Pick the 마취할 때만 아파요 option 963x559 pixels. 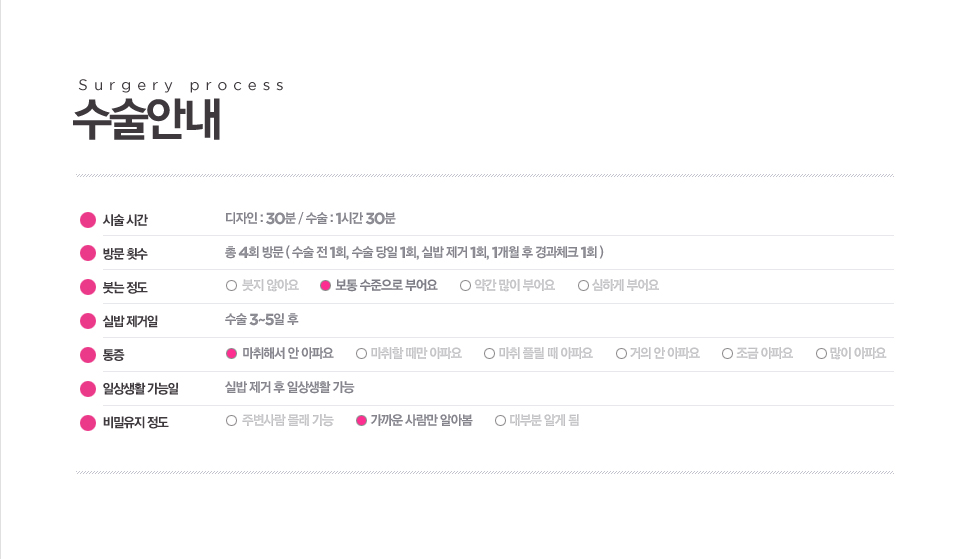click(361, 354)
